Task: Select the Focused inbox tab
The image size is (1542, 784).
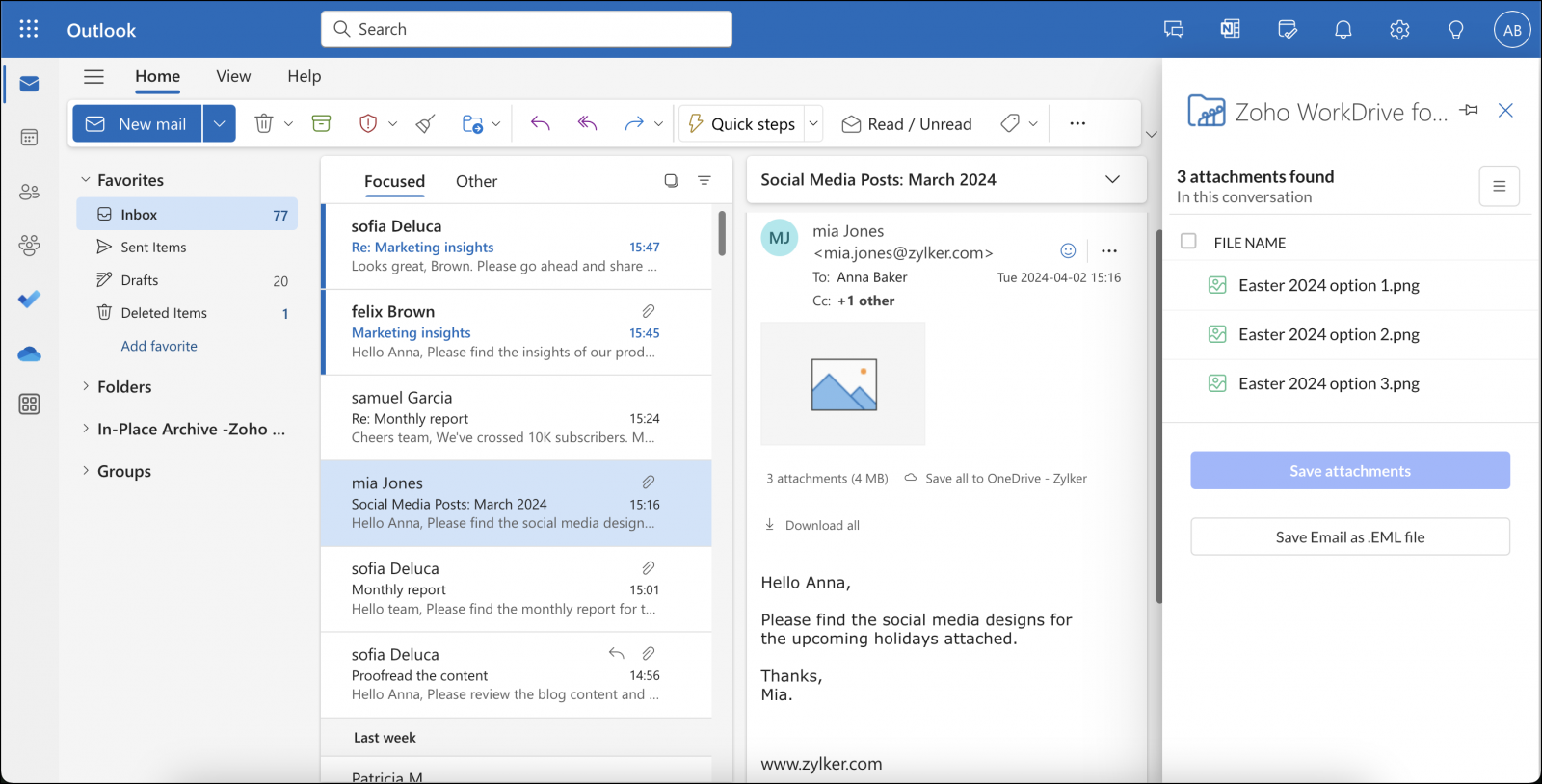Action: [394, 181]
